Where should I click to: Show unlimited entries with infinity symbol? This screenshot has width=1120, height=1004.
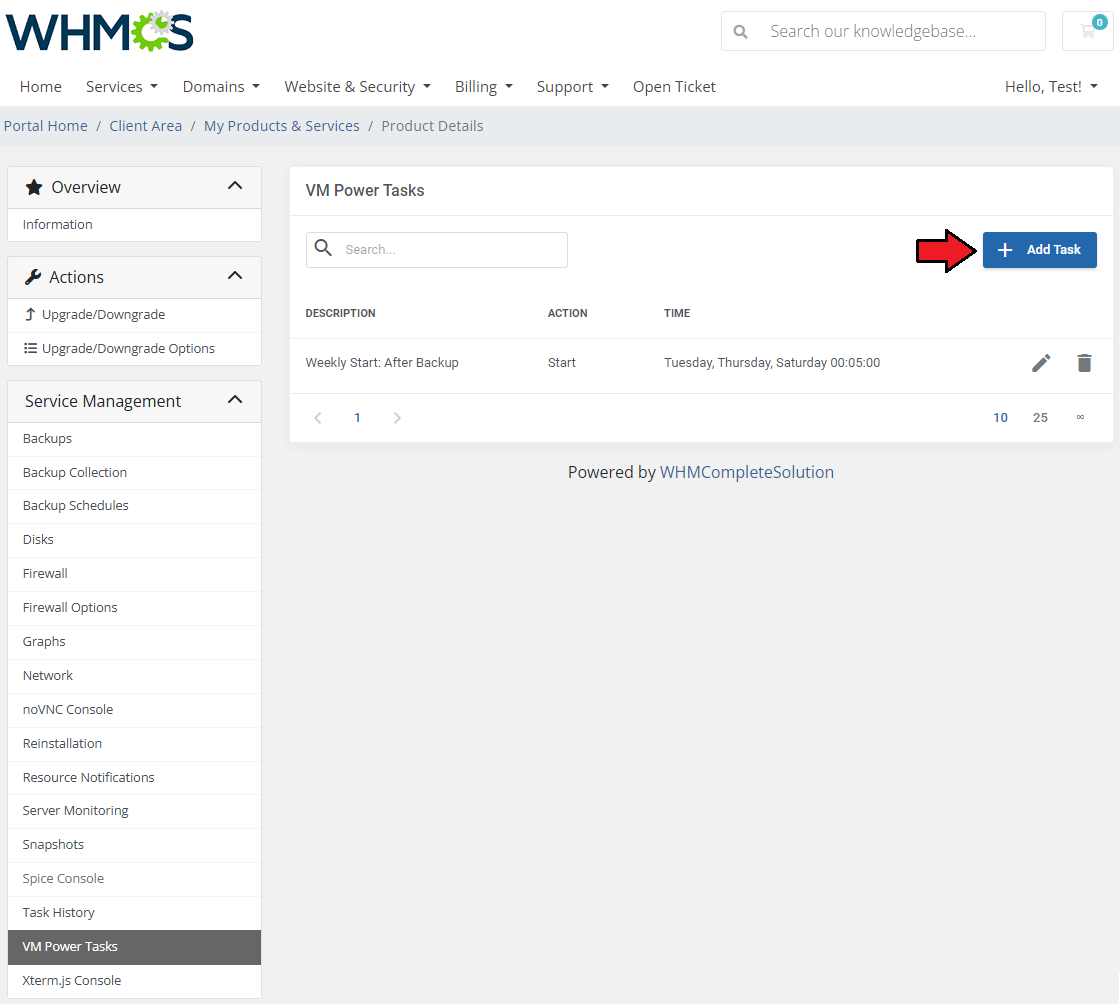[x=1080, y=417]
